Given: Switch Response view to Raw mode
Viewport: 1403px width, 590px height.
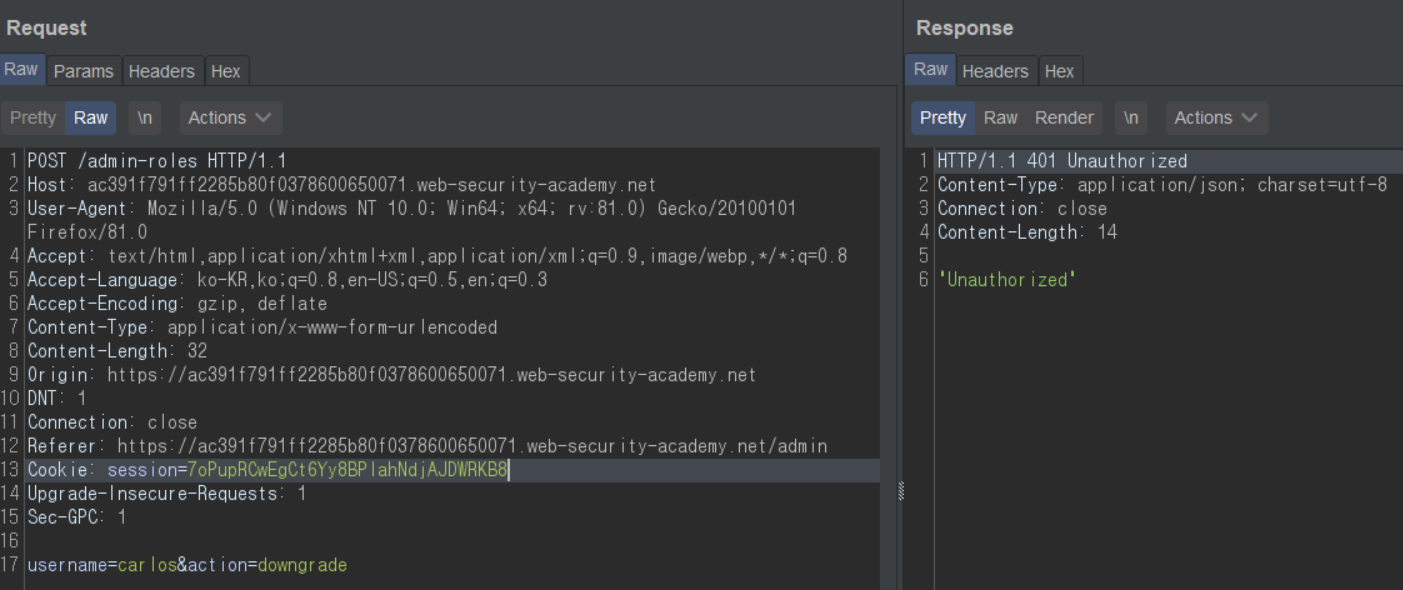Looking at the screenshot, I should click(1000, 118).
